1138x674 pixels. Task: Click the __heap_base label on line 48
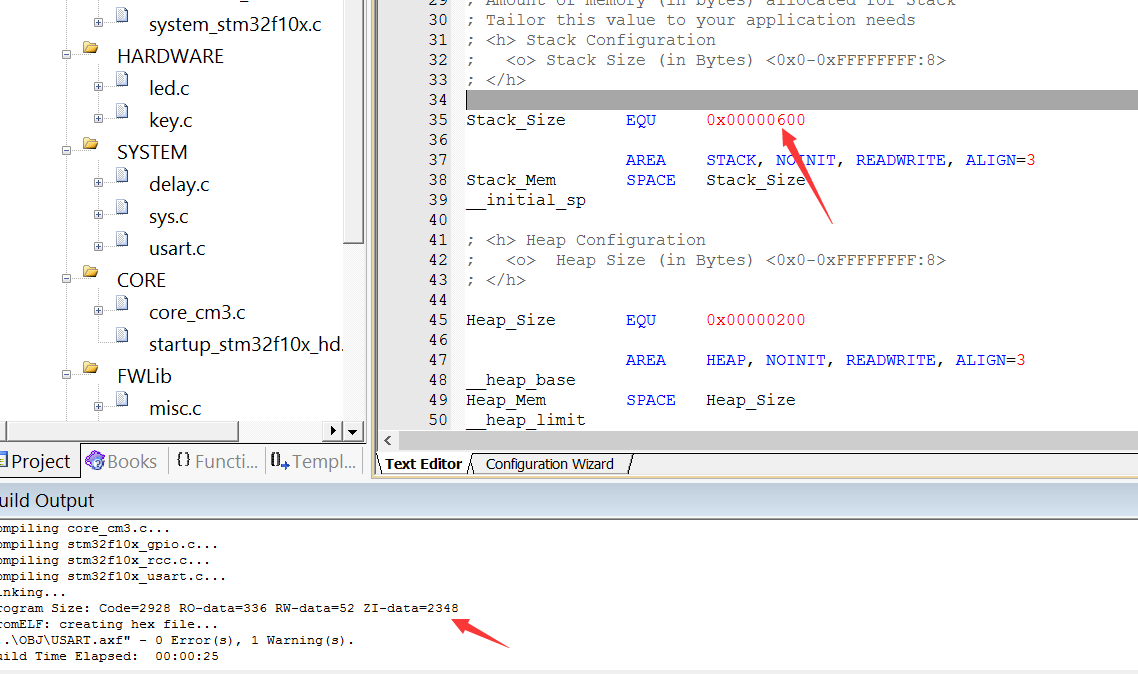pyautogui.click(x=520, y=380)
